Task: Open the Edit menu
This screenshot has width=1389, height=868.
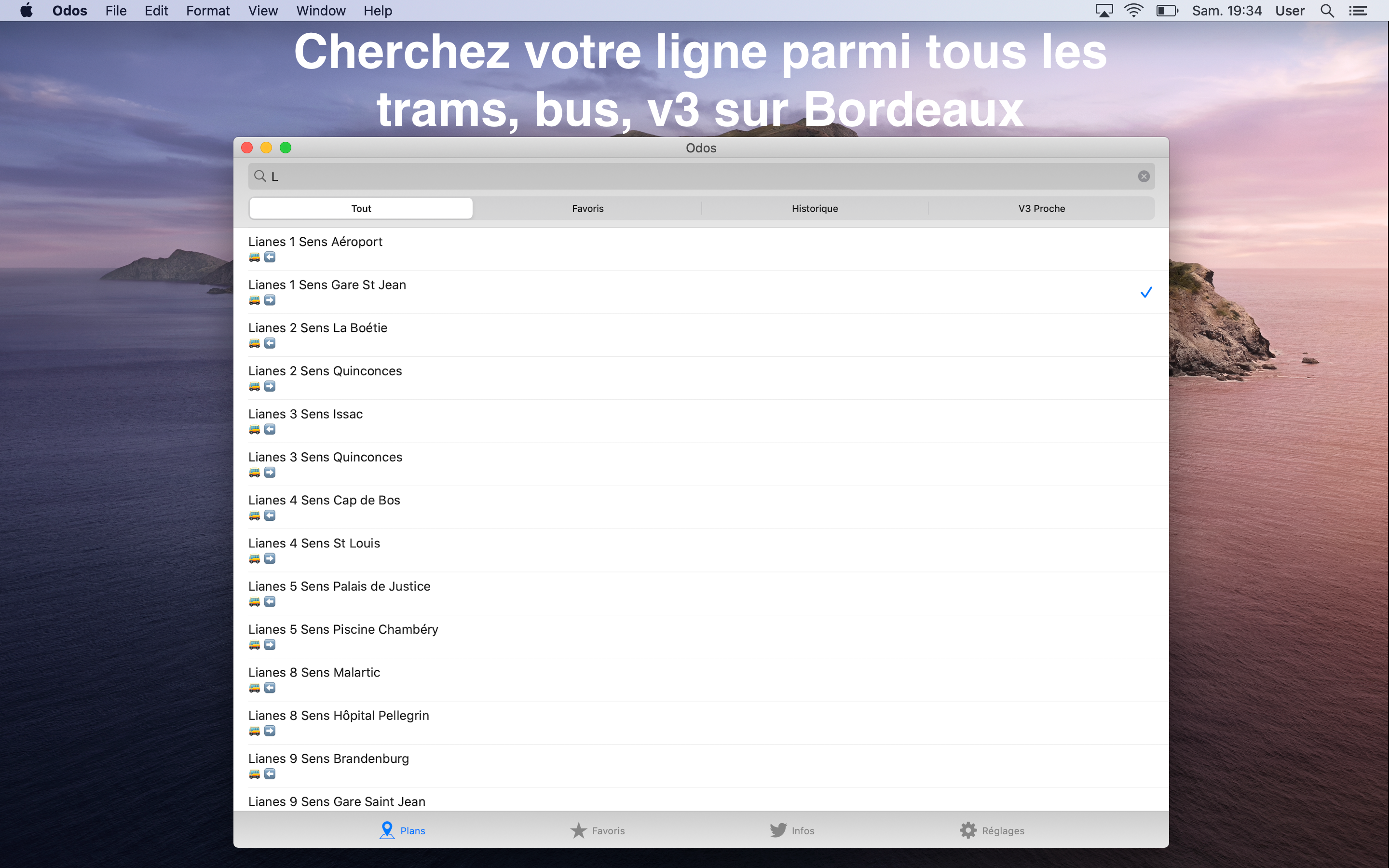Action: click(x=156, y=11)
